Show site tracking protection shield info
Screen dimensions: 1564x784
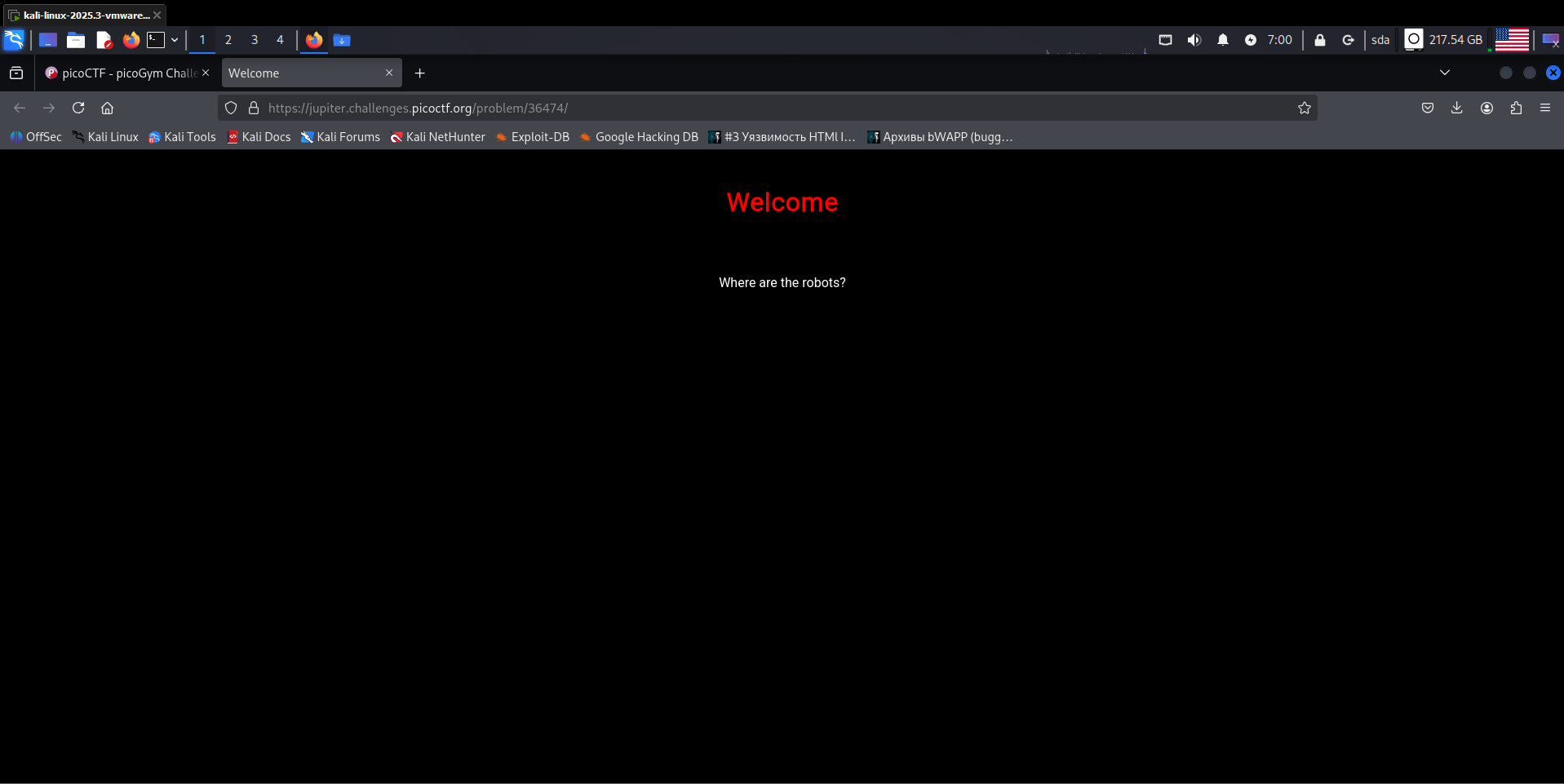(x=231, y=108)
